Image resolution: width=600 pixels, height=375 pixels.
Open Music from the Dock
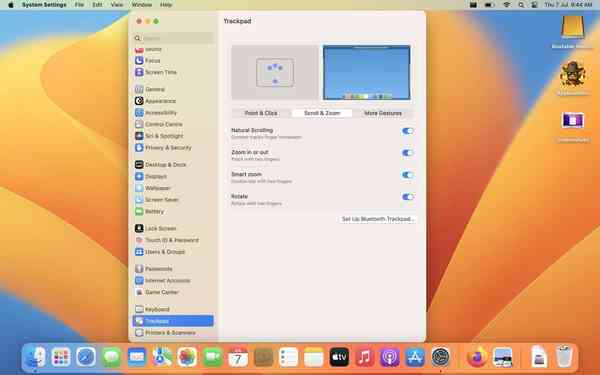pyautogui.click(x=365, y=357)
